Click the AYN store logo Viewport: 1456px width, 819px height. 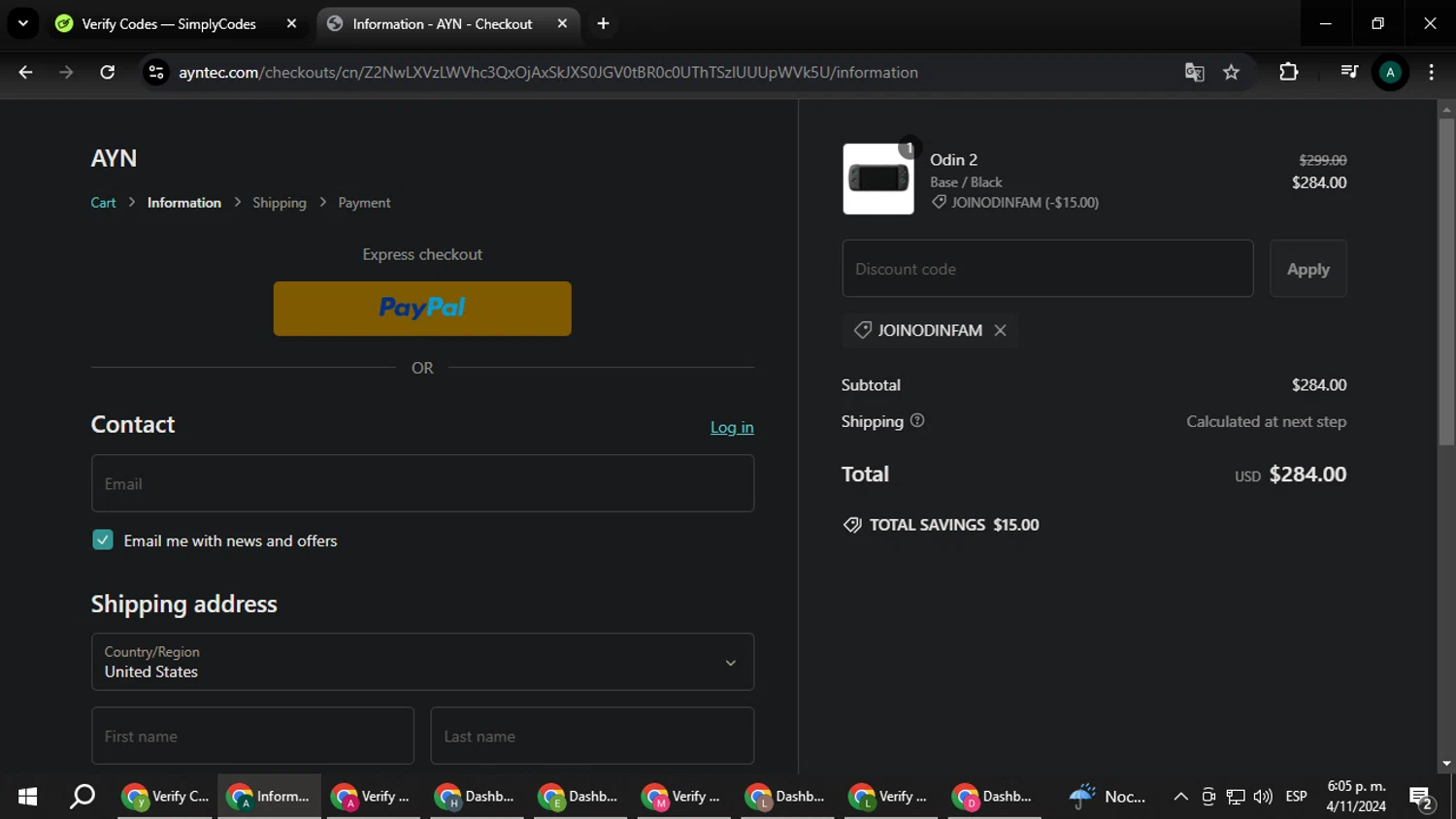[x=114, y=158]
